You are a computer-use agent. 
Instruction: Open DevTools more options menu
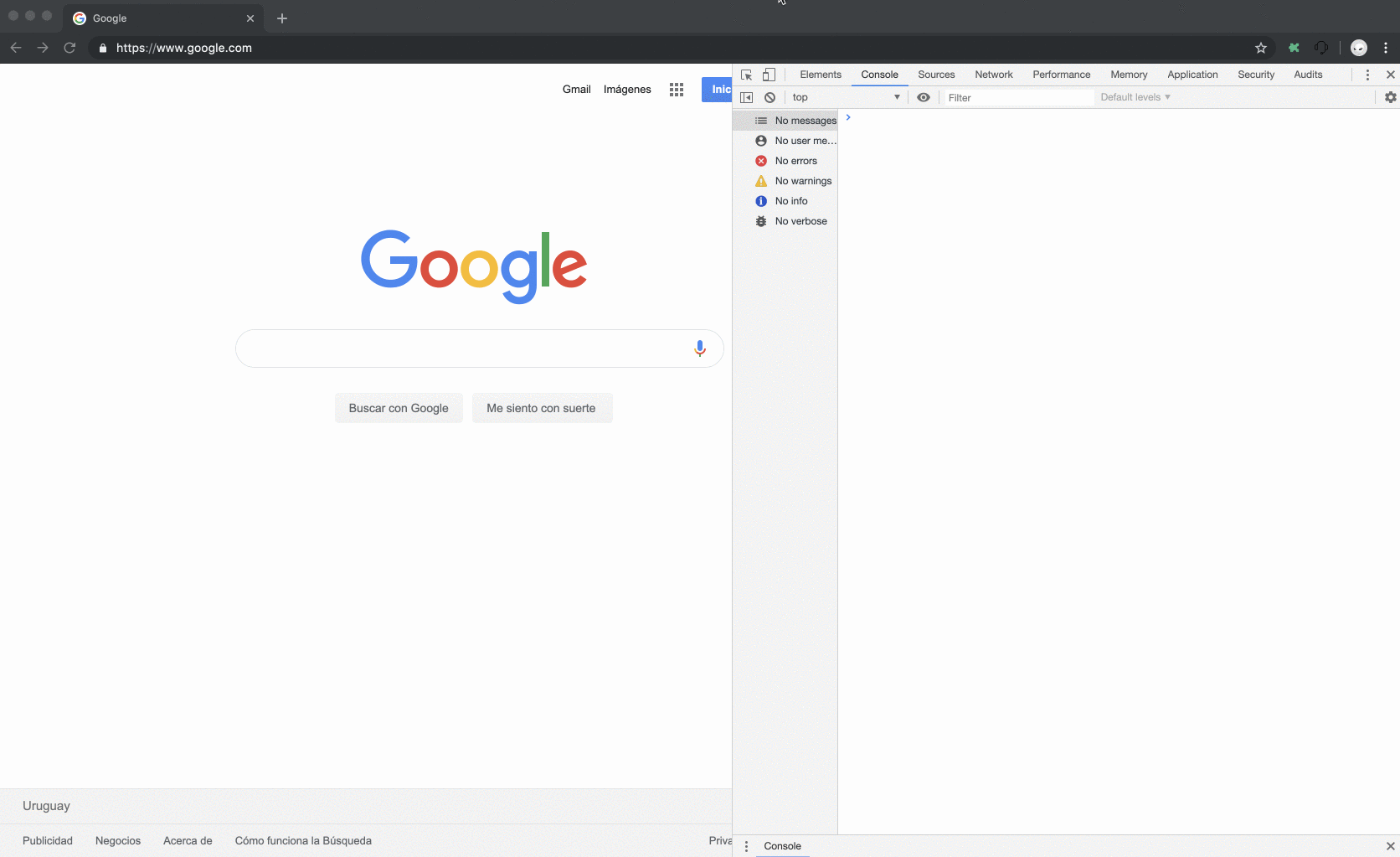tap(1367, 75)
